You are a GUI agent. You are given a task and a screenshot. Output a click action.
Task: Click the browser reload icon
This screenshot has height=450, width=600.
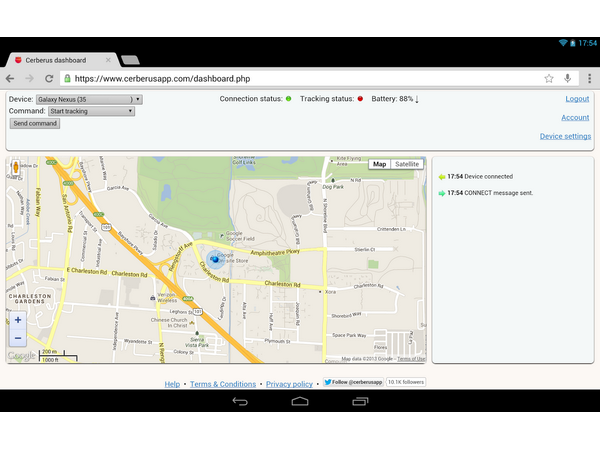[47, 78]
